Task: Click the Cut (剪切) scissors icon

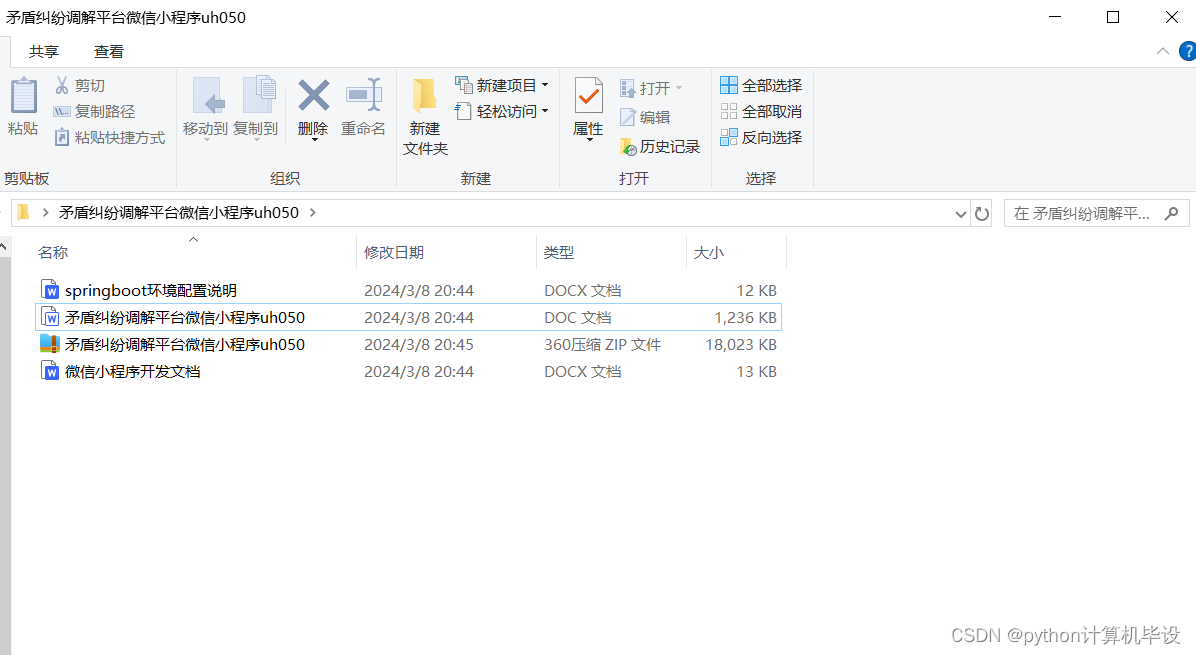Action: pos(62,85)
